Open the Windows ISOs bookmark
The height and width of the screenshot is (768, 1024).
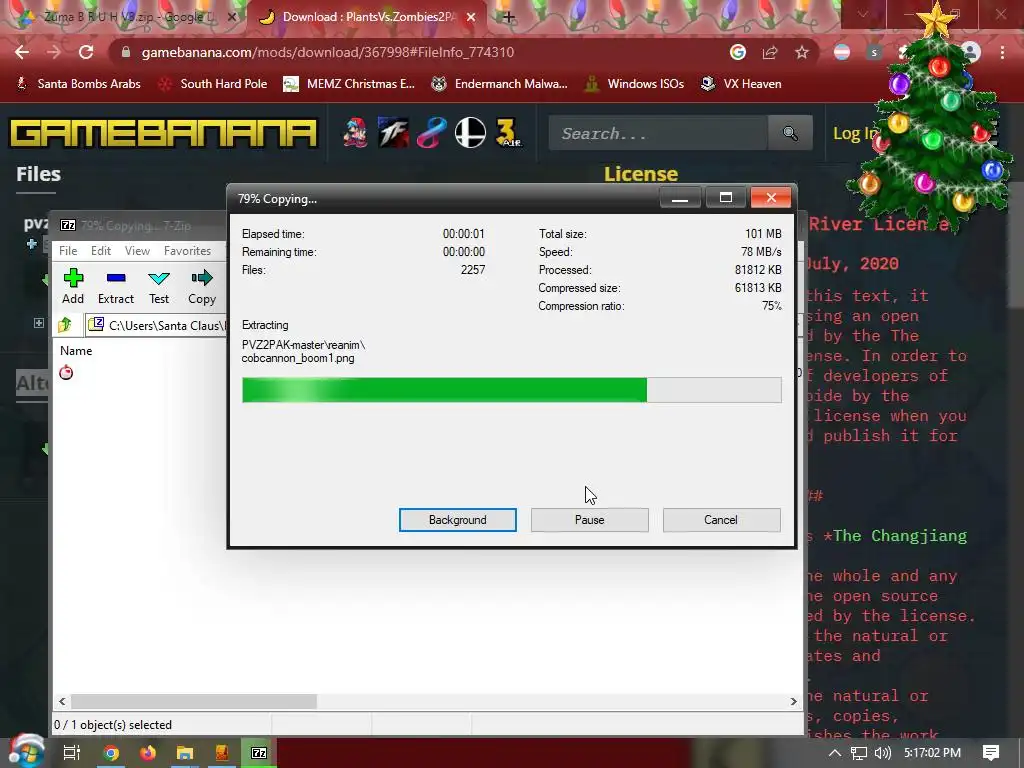click(635, 84)
